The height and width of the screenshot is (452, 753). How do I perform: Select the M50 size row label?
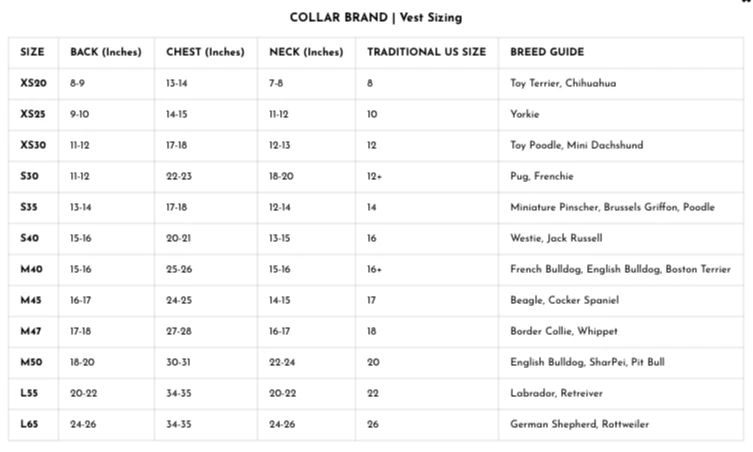click(31, 362)
